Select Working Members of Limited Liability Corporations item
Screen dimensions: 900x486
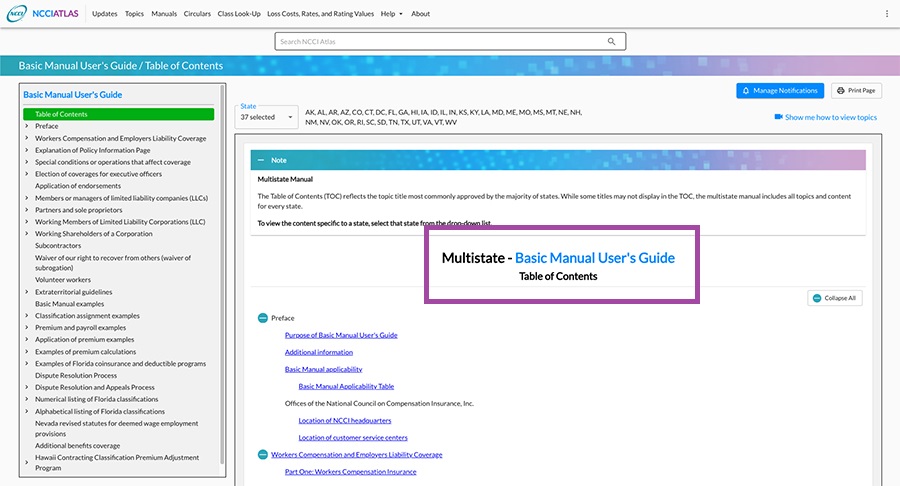pyautogui.click(x=120, y=221)
